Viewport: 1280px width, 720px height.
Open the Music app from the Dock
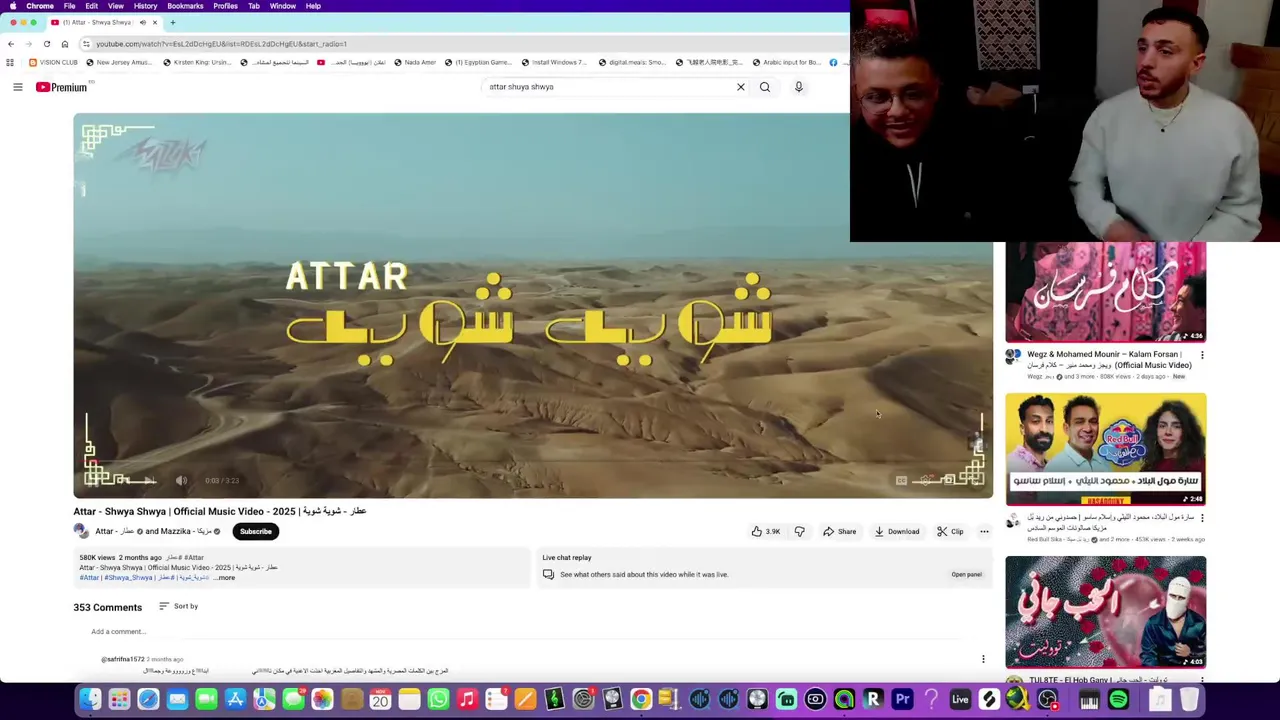coord(467,700)
